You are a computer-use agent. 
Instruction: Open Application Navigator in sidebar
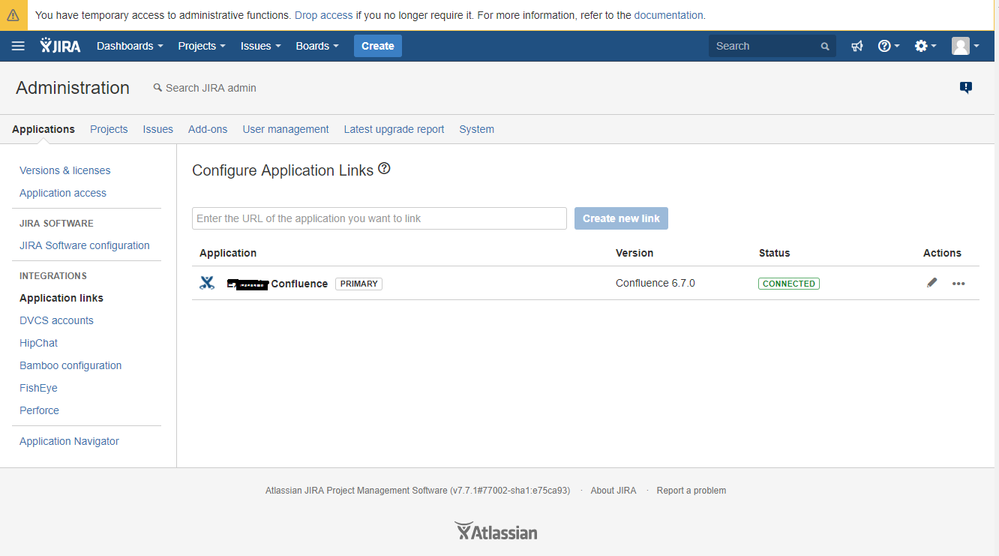[x=69, y=441]
